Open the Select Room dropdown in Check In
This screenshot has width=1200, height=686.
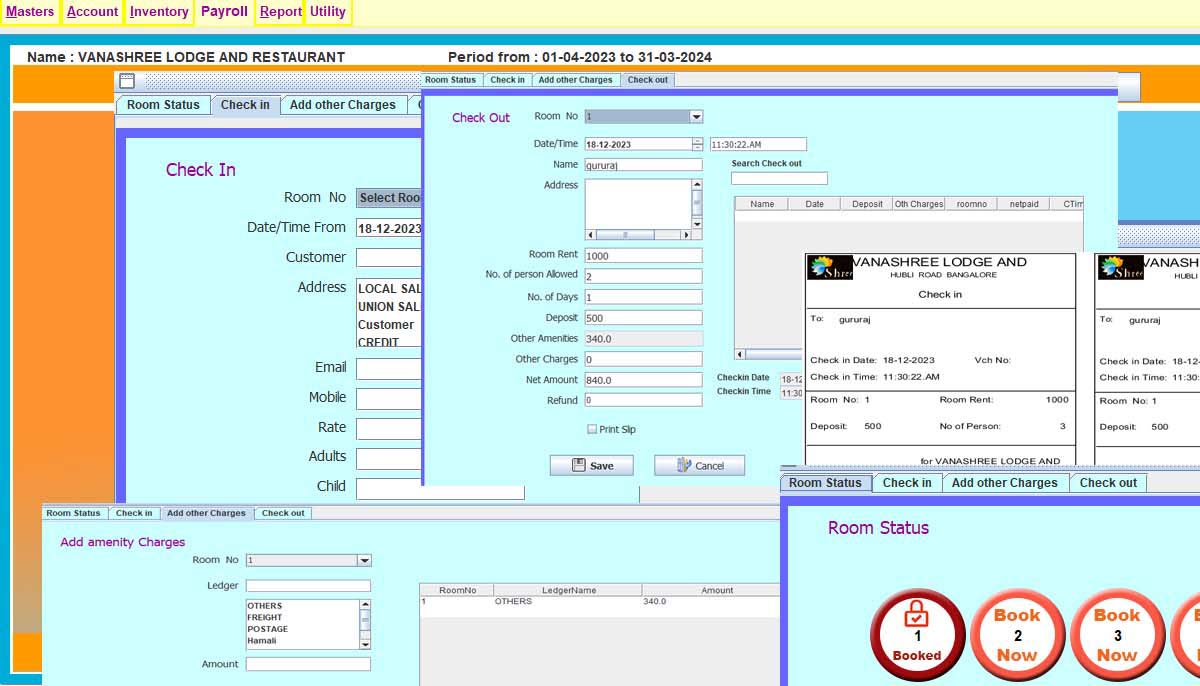(390, 198)
